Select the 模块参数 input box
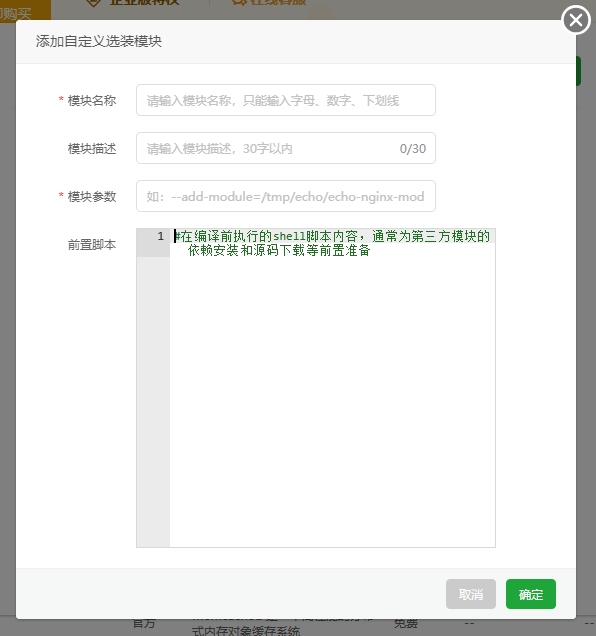The height and width of the screenshot is (636, 596). pyautogui.click(x=286, y=196)
